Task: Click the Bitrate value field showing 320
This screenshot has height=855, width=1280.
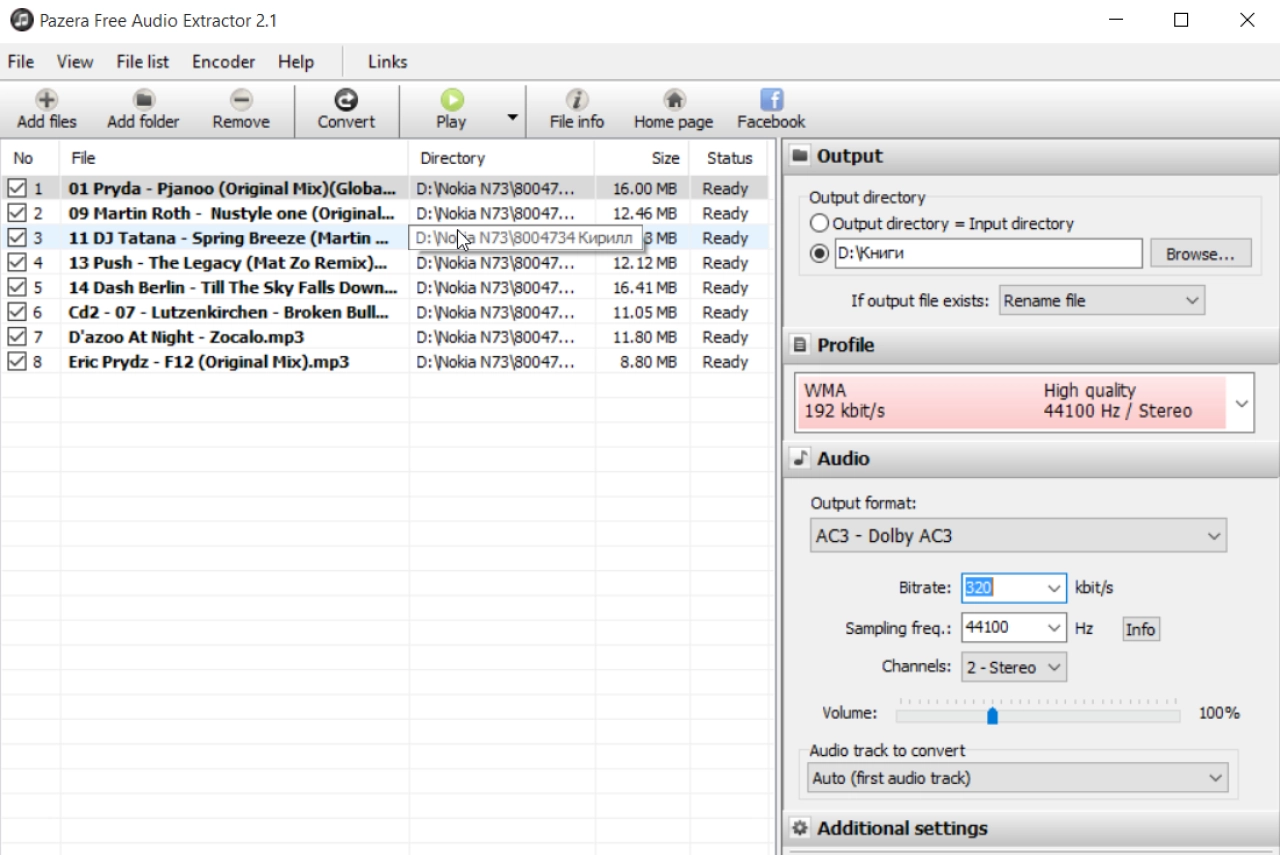Action: tap(1002, 588)
